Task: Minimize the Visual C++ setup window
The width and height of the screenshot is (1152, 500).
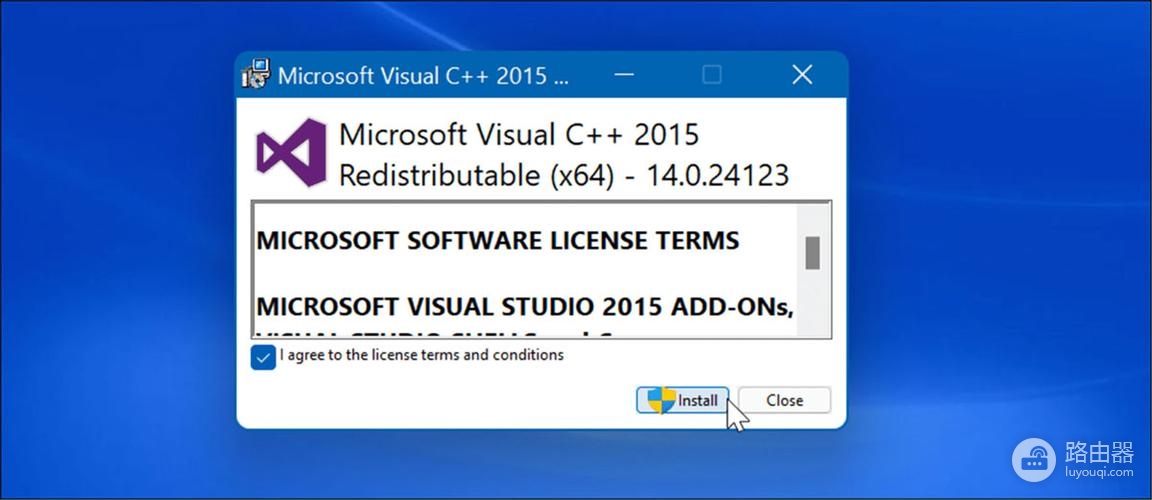Action: click(x=624, y=75)
